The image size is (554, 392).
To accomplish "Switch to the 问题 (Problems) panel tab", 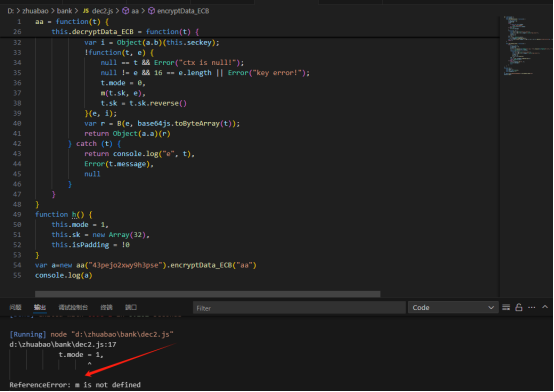I will [x=16, y=307].
